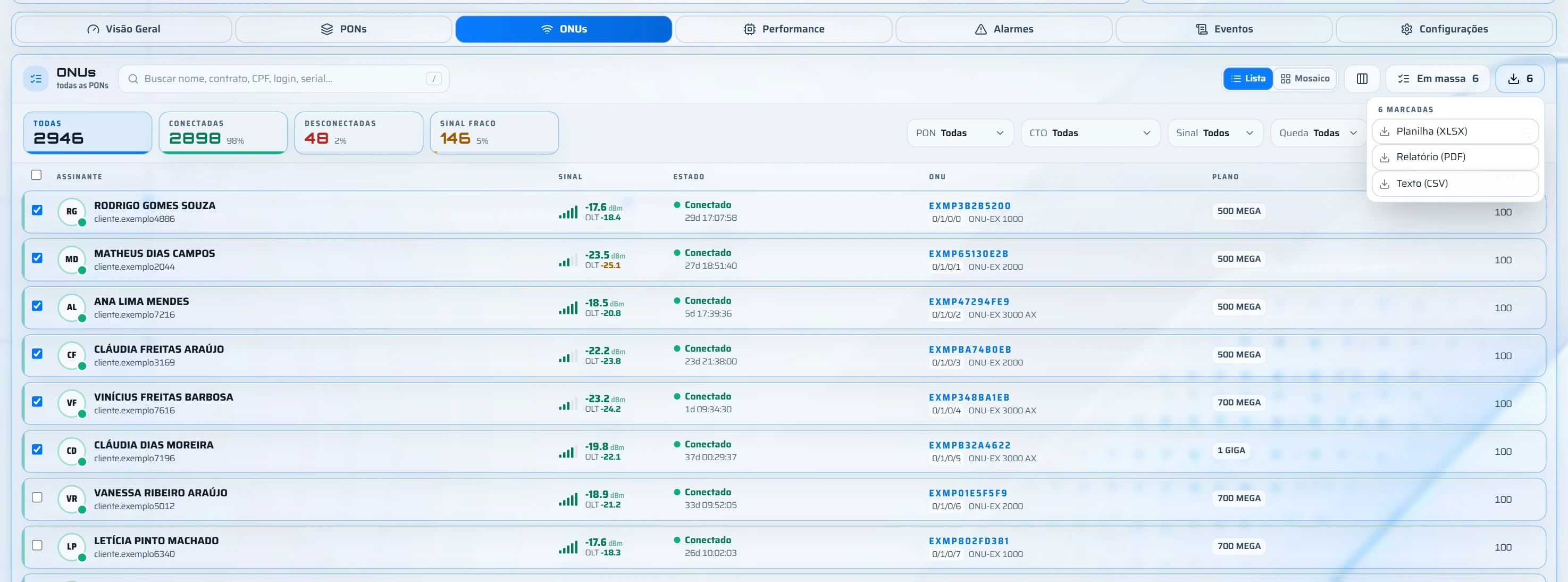Click the LP avatar of Letícia Pinto Machado
This screenshot has height=582, width=1568.
click(72, 547)
